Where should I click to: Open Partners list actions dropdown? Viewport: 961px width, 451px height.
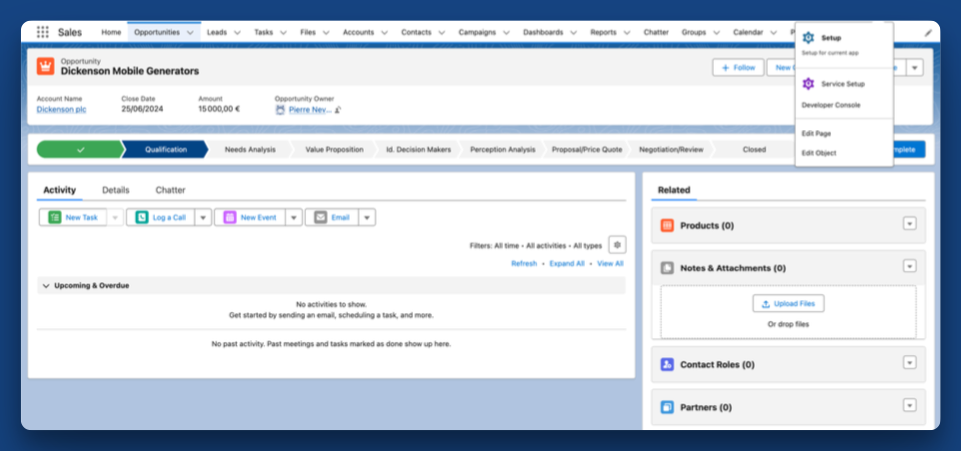910,405
